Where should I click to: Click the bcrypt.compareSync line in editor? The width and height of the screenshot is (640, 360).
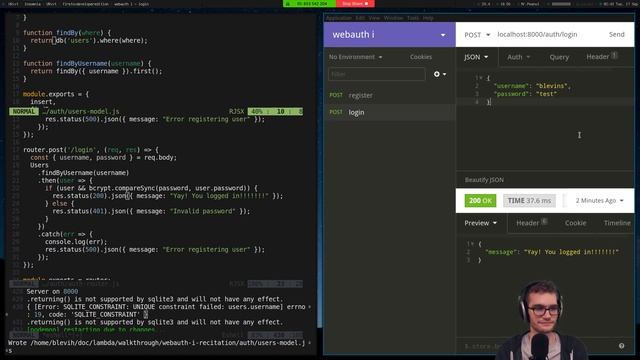tap(151, 188)
